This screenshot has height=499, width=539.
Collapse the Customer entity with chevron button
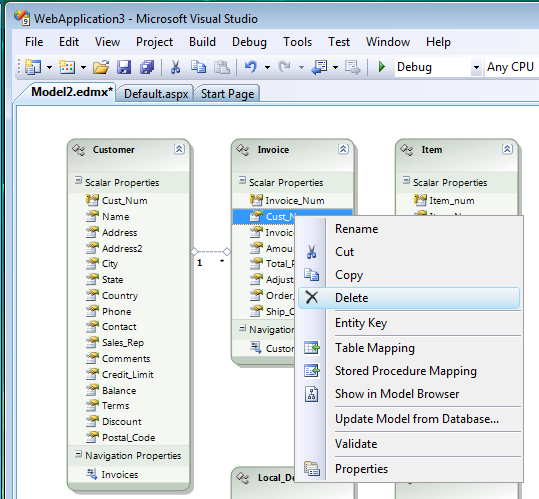pyautogui.click(x=179, y=149)
